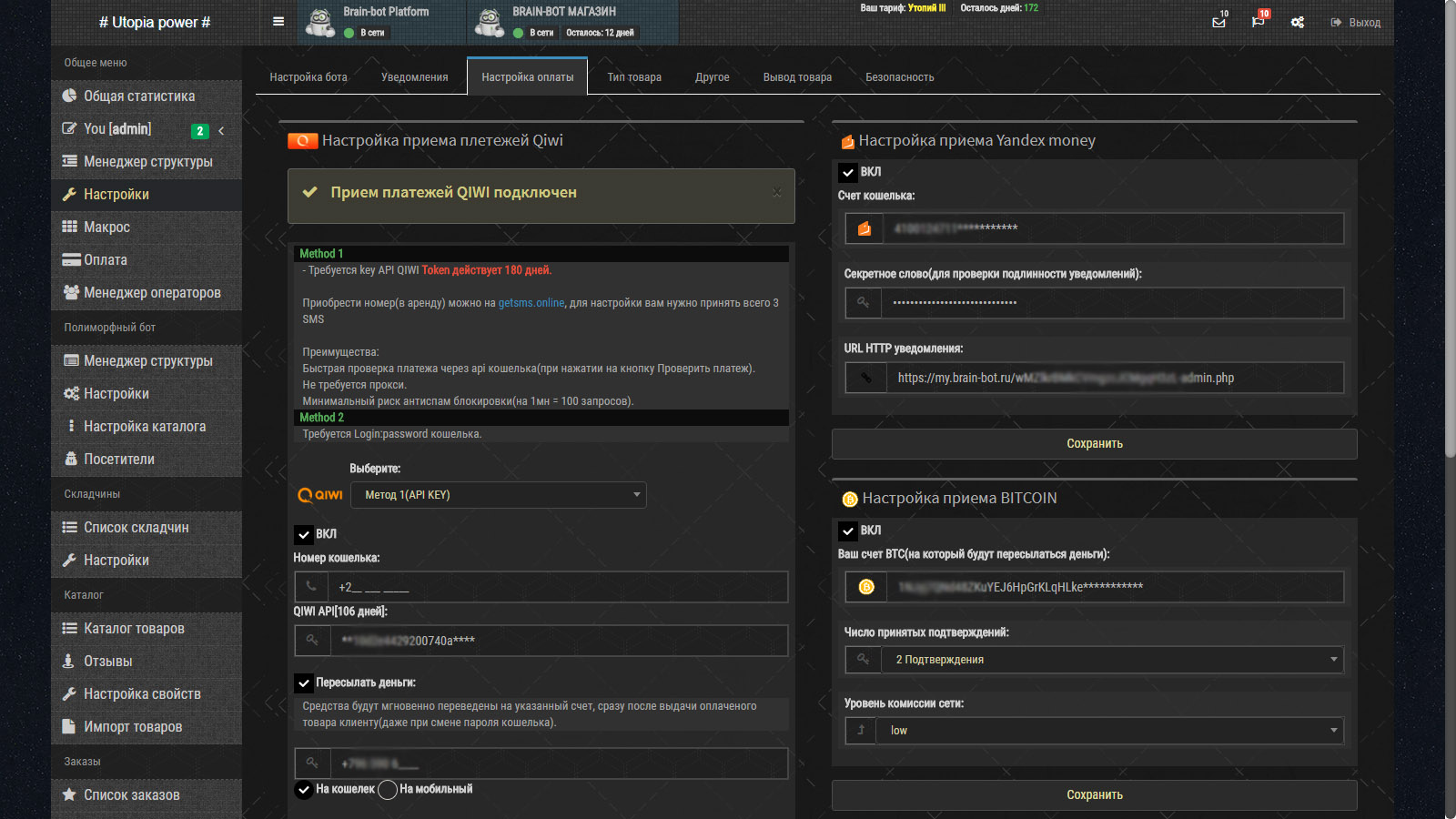Open Настройка свойств in sidebar
Screen dimensions: 1456x819
147,693
